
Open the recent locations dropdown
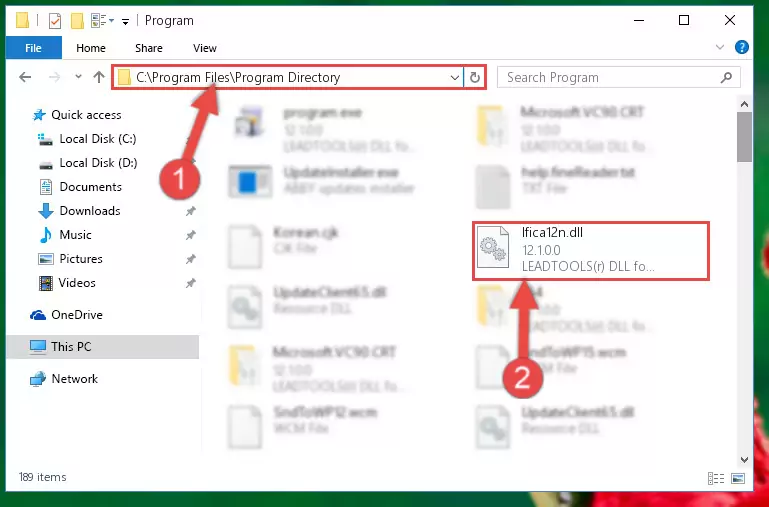pyautogui.click(x=78, y=76)
